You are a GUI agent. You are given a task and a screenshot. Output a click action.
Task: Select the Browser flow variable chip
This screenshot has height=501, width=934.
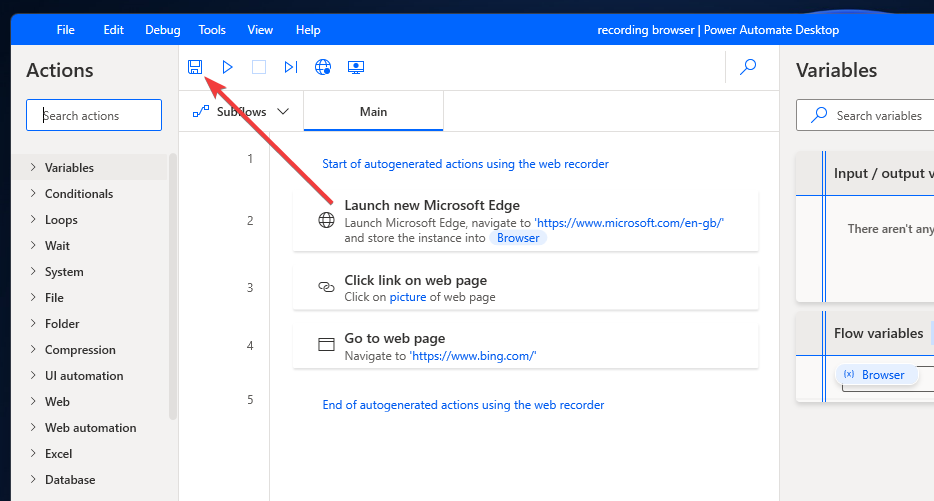877,374
